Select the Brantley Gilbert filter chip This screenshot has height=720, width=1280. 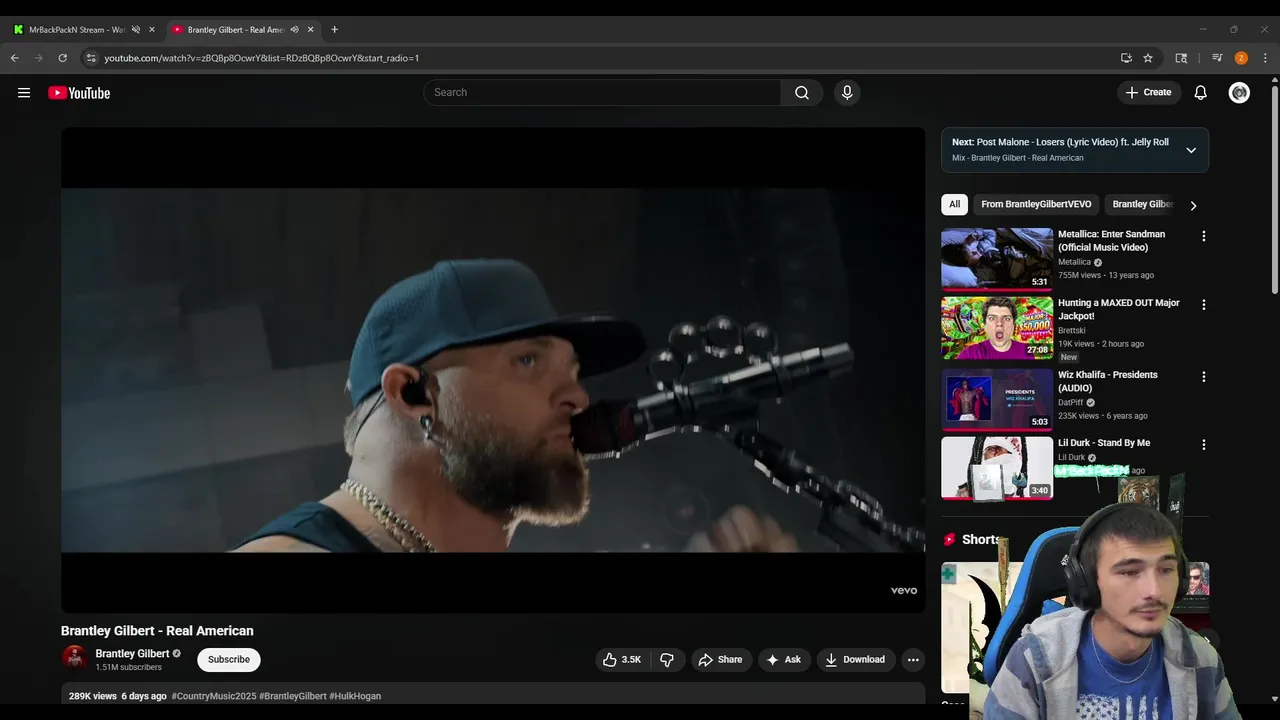[x=1142, y=204]
